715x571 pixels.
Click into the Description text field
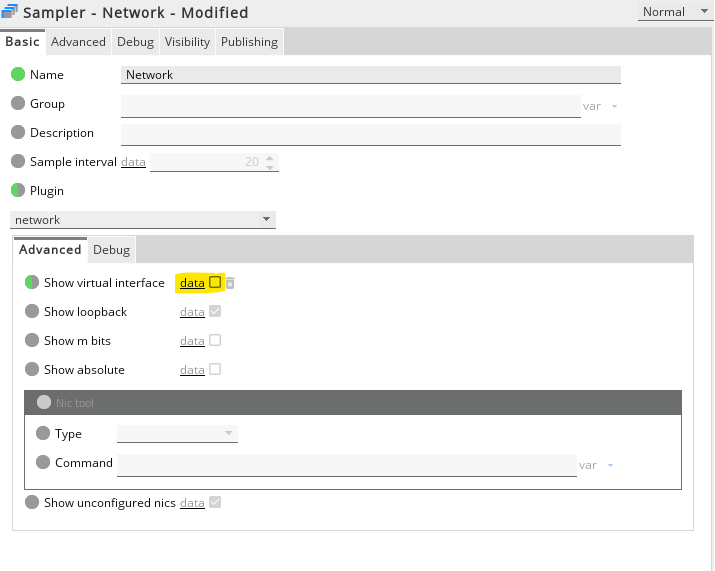coord(370,134)
